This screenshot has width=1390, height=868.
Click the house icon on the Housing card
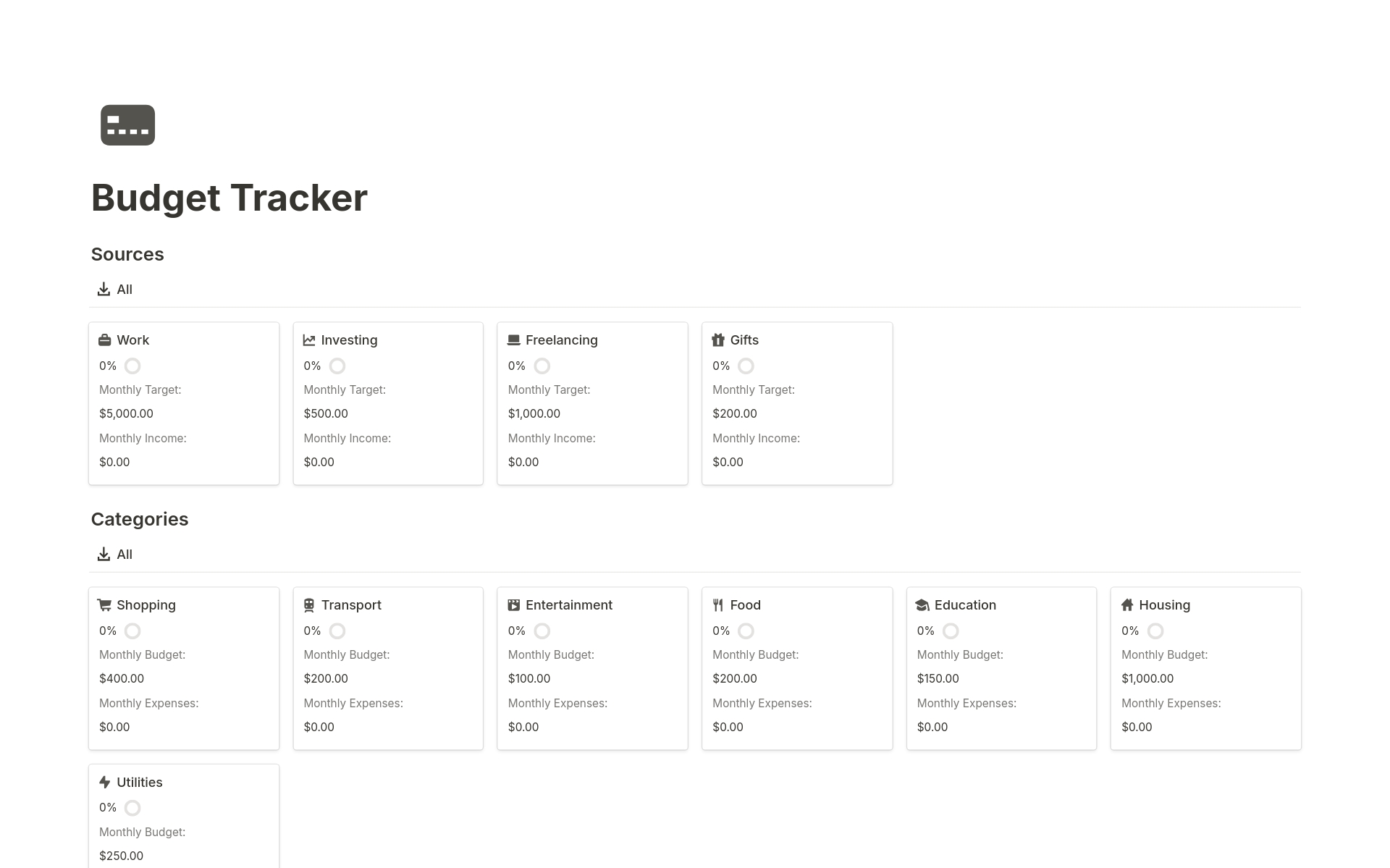pyautogui.click(x=1127, y=604)
